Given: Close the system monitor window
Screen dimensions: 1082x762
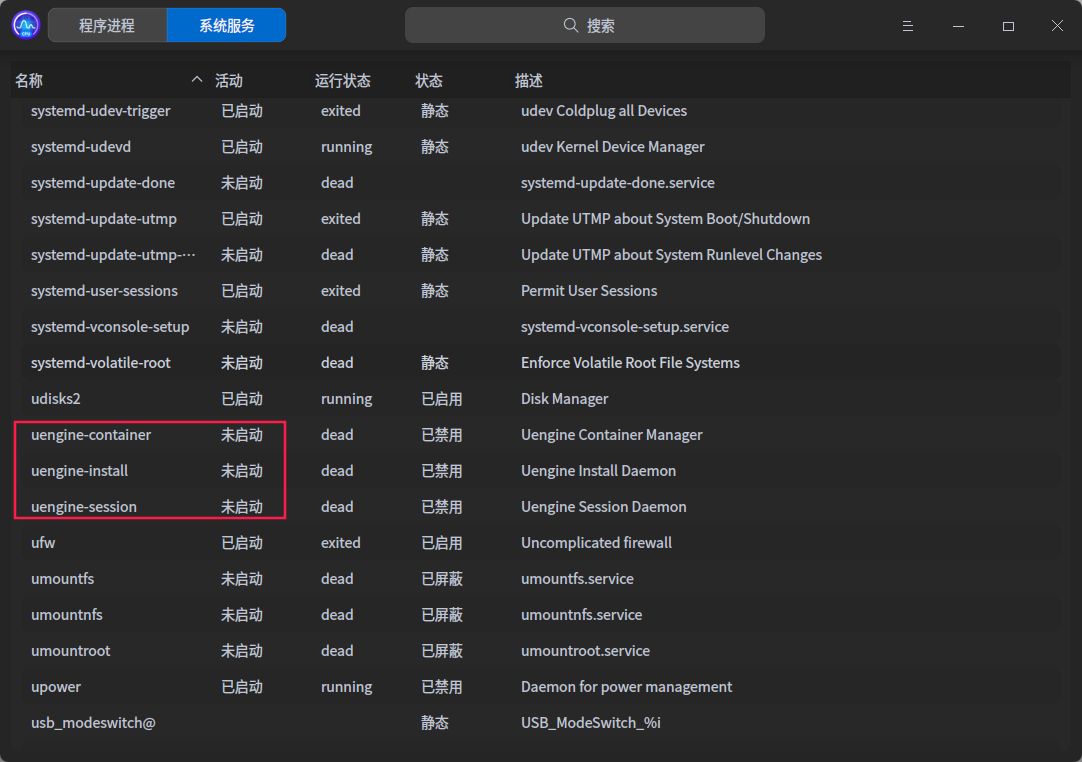Looking at the screenshot, I should coord(1057,26).
